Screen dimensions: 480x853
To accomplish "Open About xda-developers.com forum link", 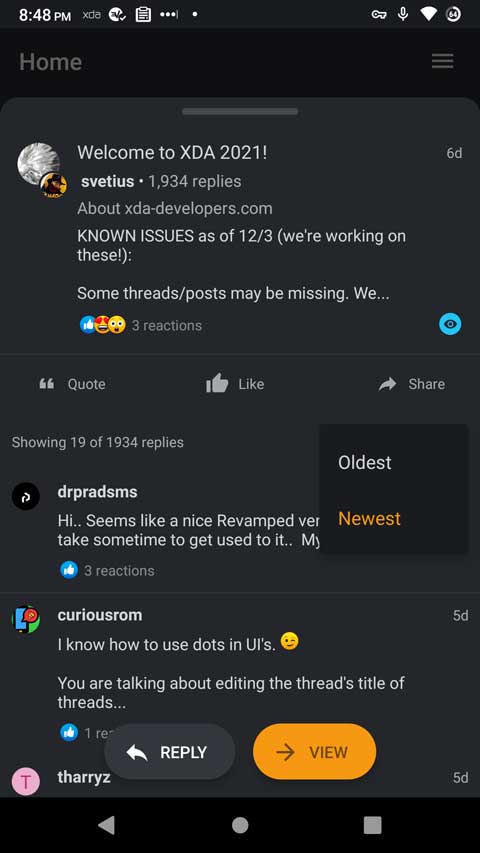I will tap(175, 208).
